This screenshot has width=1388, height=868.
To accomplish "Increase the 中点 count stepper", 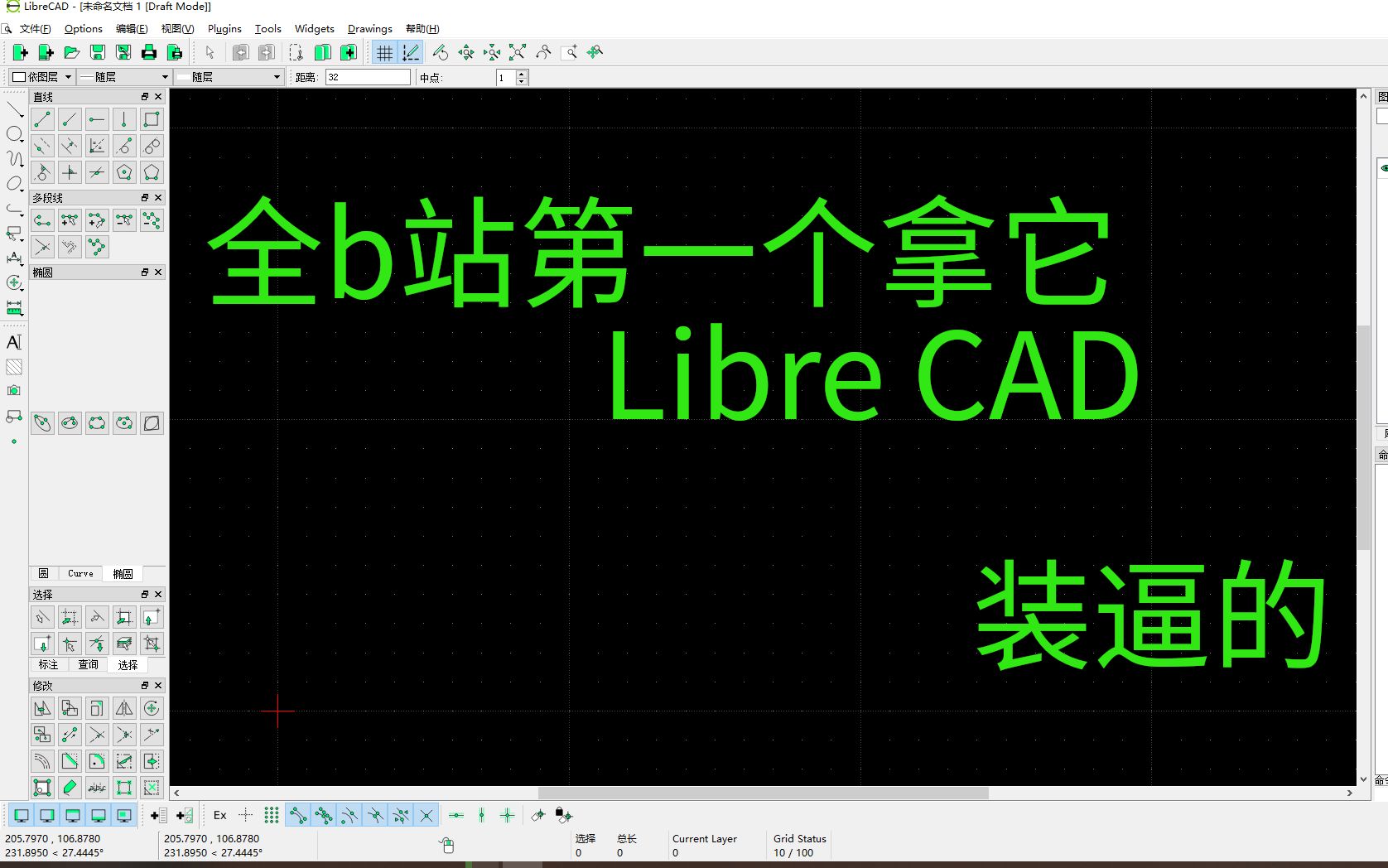I will point(522,74).
